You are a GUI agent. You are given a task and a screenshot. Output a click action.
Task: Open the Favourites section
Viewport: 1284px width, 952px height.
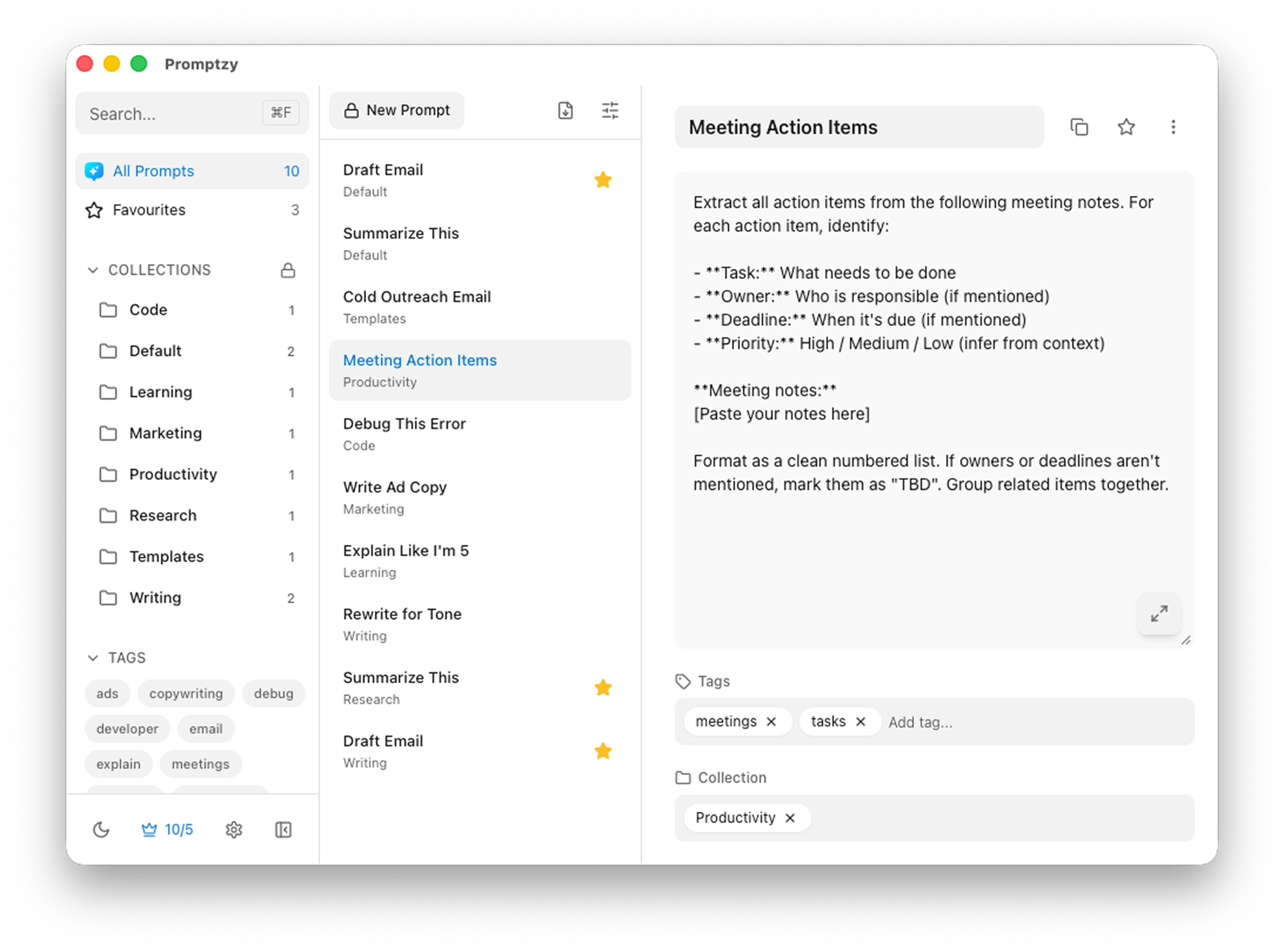(148, 210)
